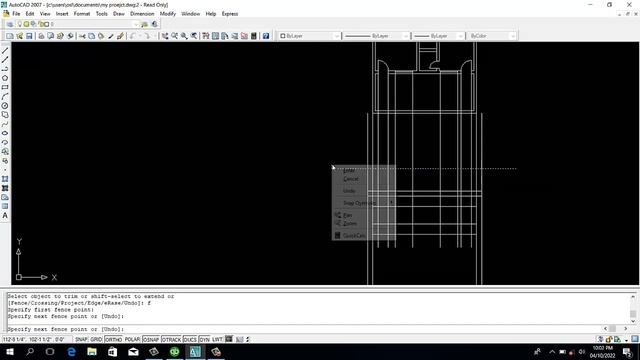Open the File menu
640x360 pixels.
pos(16,14)
